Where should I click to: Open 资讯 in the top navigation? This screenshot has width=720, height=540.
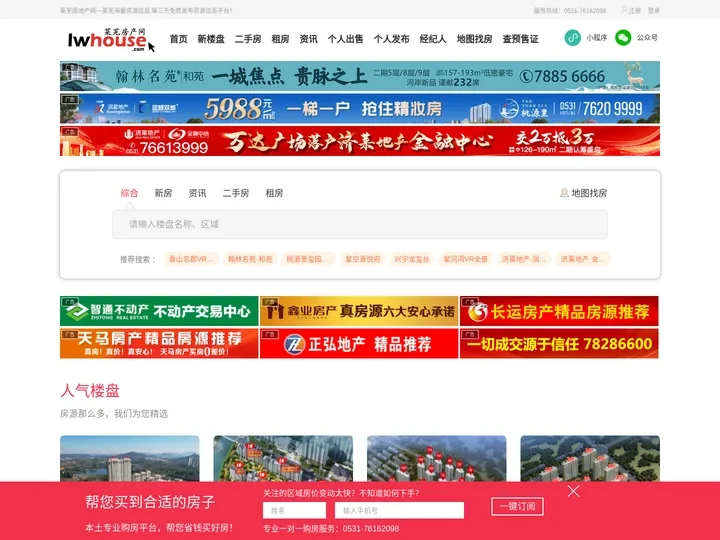[309, 39]
